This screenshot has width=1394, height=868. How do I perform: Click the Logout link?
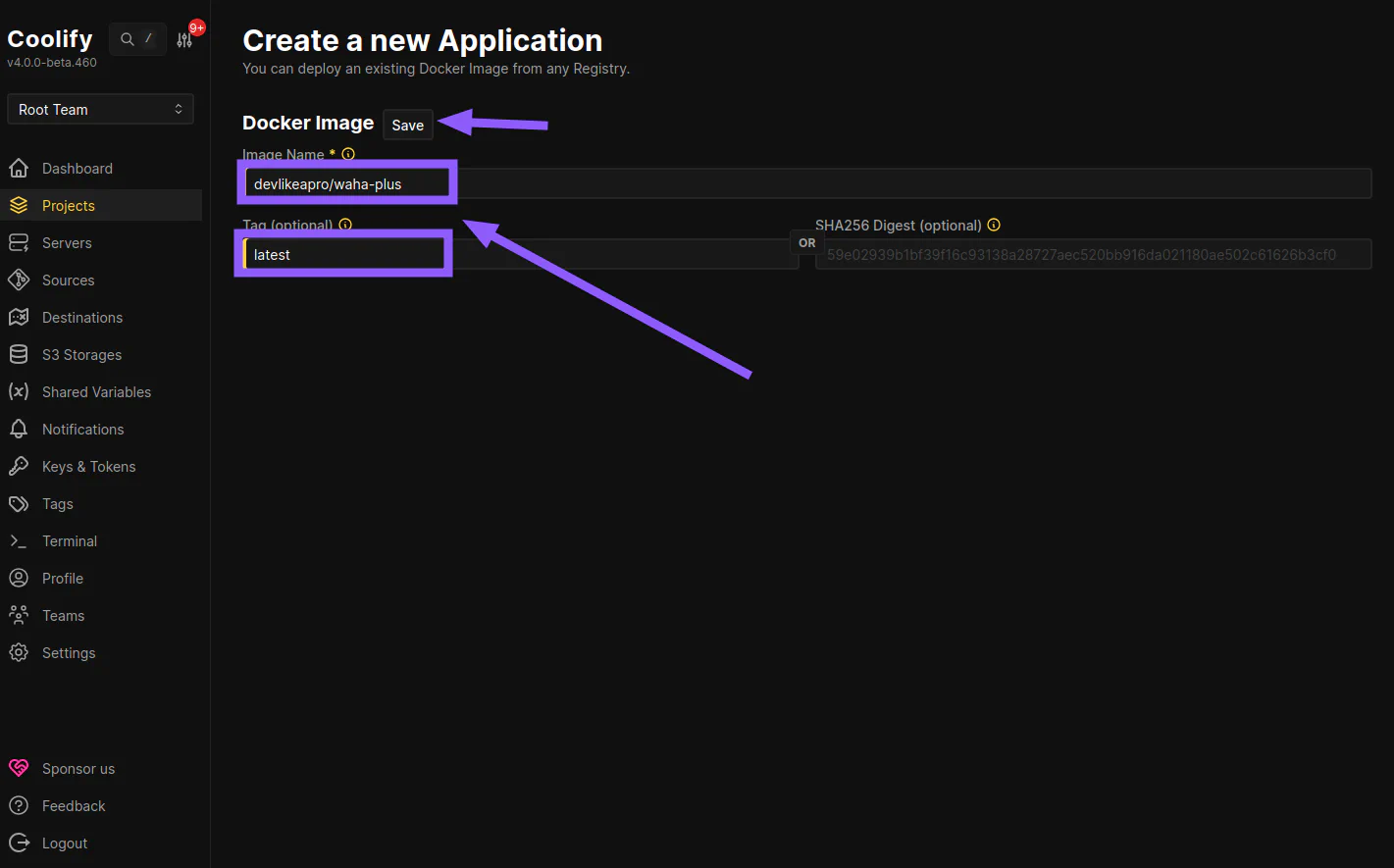tap(65, 843)
